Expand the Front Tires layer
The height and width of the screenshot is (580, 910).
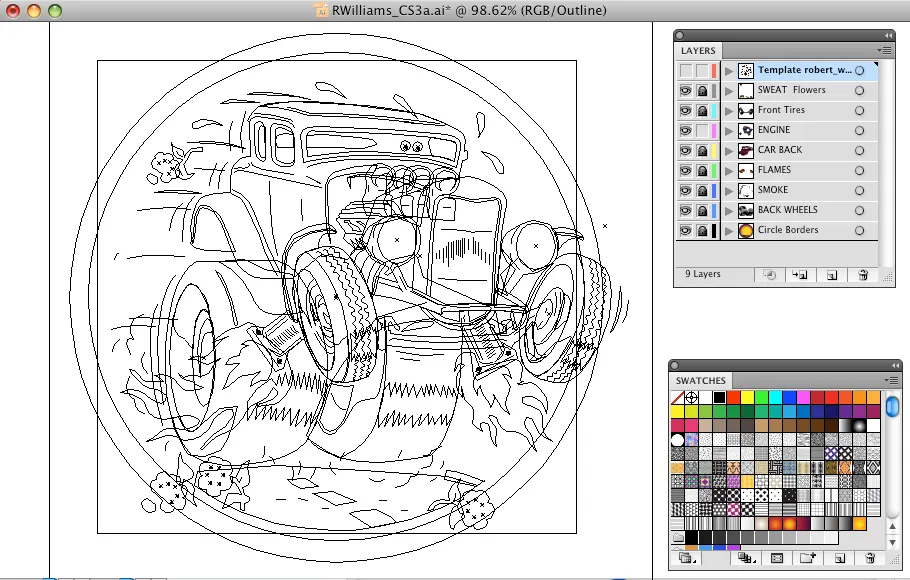(729, 110)
